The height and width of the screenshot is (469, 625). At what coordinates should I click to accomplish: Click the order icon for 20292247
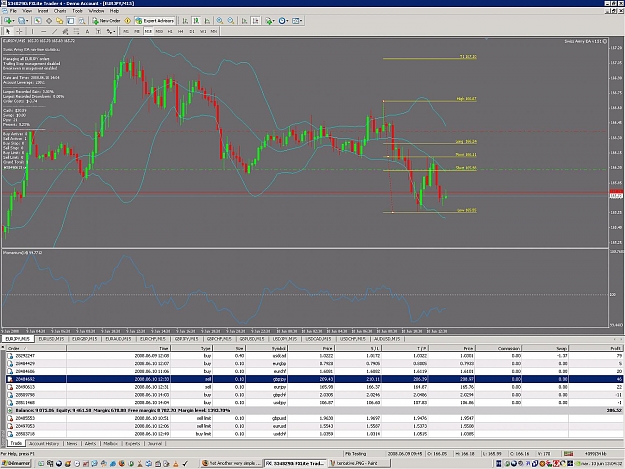point(10,355)
